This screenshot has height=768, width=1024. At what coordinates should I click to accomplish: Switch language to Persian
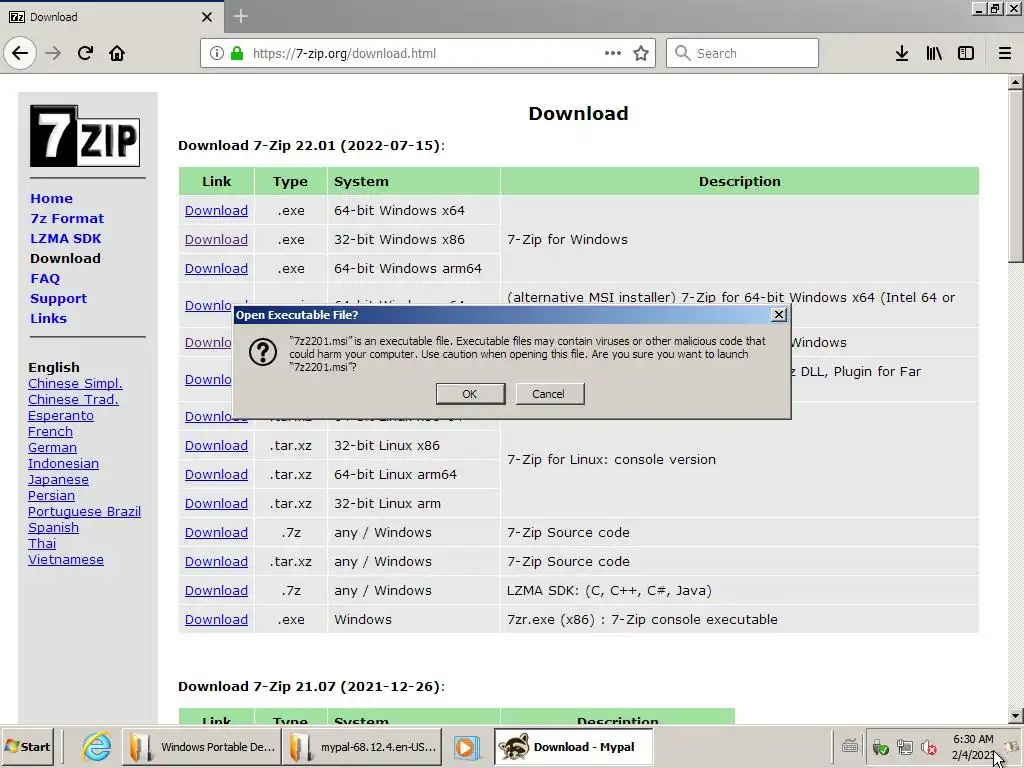51,496
